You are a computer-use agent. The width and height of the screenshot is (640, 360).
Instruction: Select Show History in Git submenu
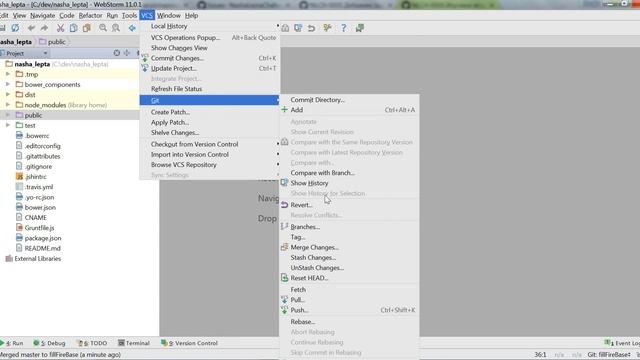[349, 183]
